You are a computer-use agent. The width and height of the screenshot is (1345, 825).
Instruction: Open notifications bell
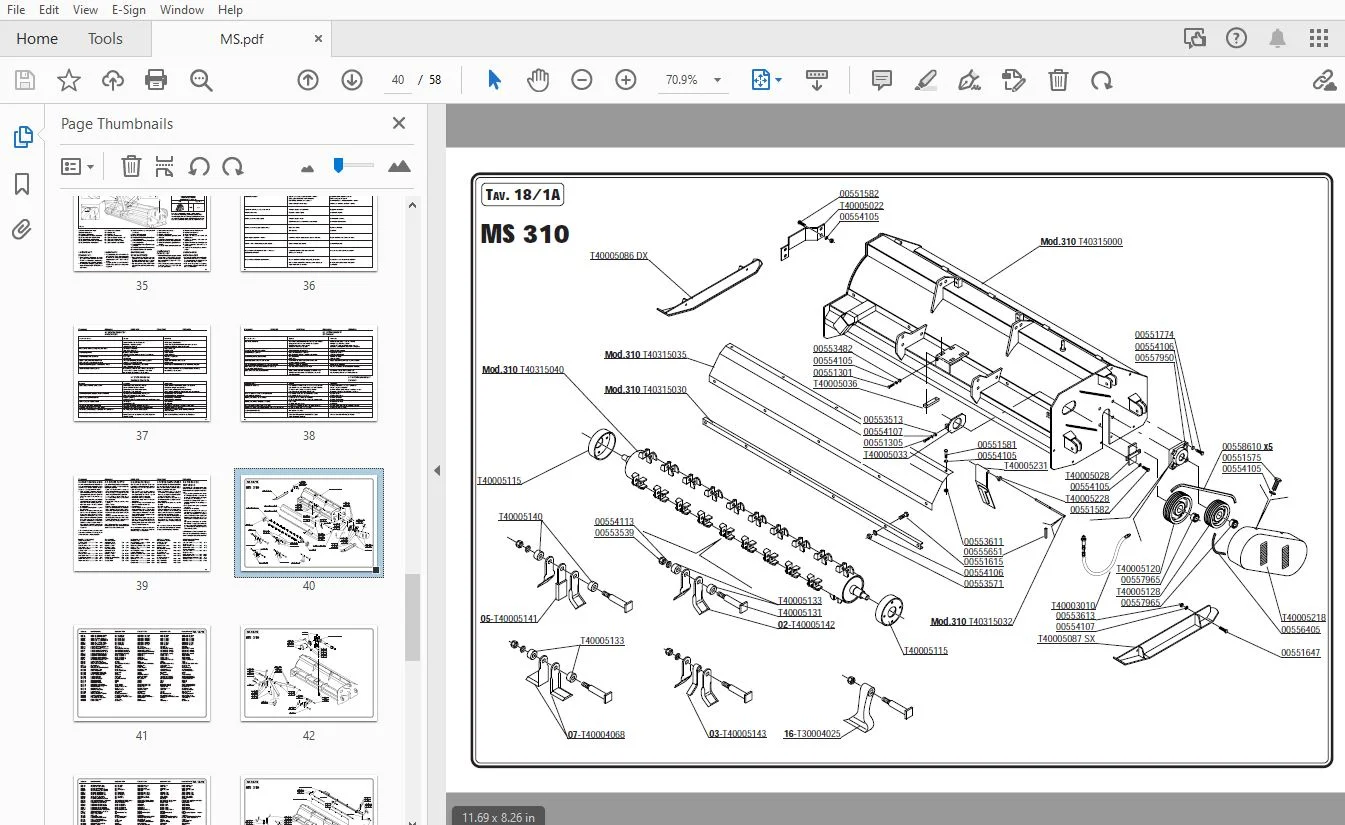tap(1278, 38)
